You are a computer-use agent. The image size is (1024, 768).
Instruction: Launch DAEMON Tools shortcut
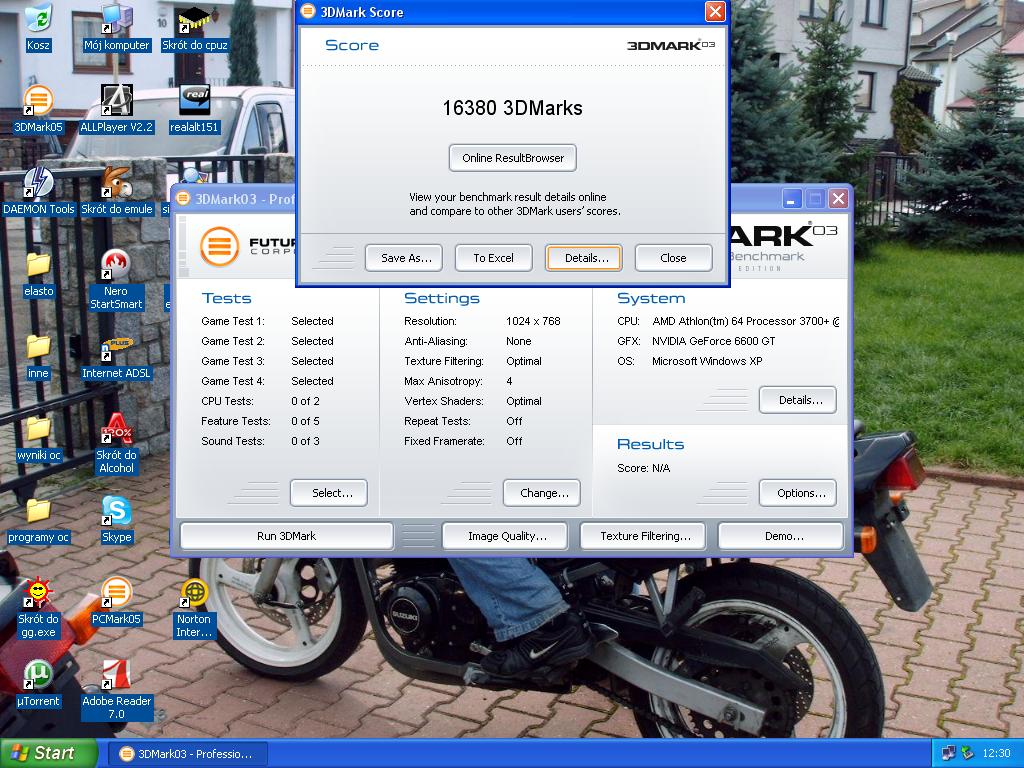[39, 191]
